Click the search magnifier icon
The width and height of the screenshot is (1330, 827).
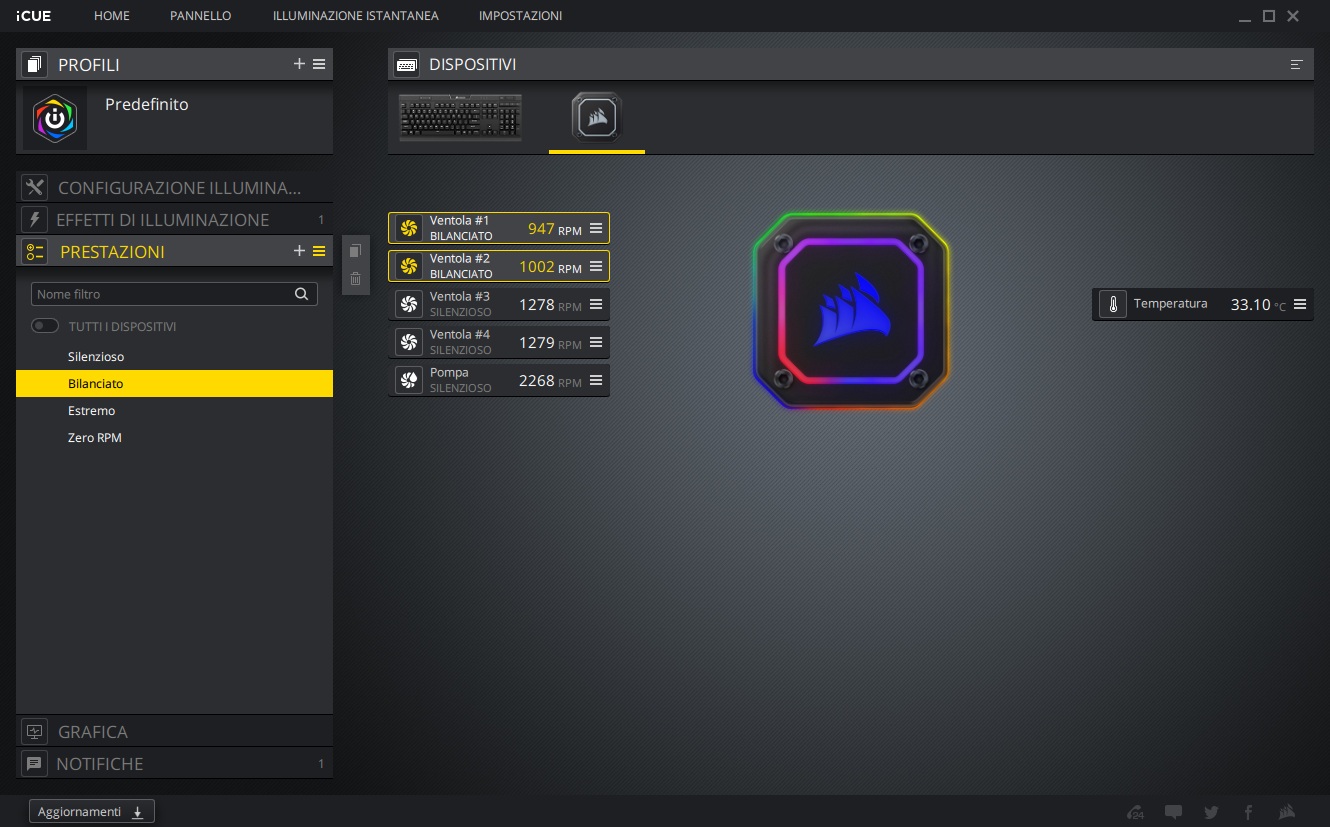tap(302, 294)
